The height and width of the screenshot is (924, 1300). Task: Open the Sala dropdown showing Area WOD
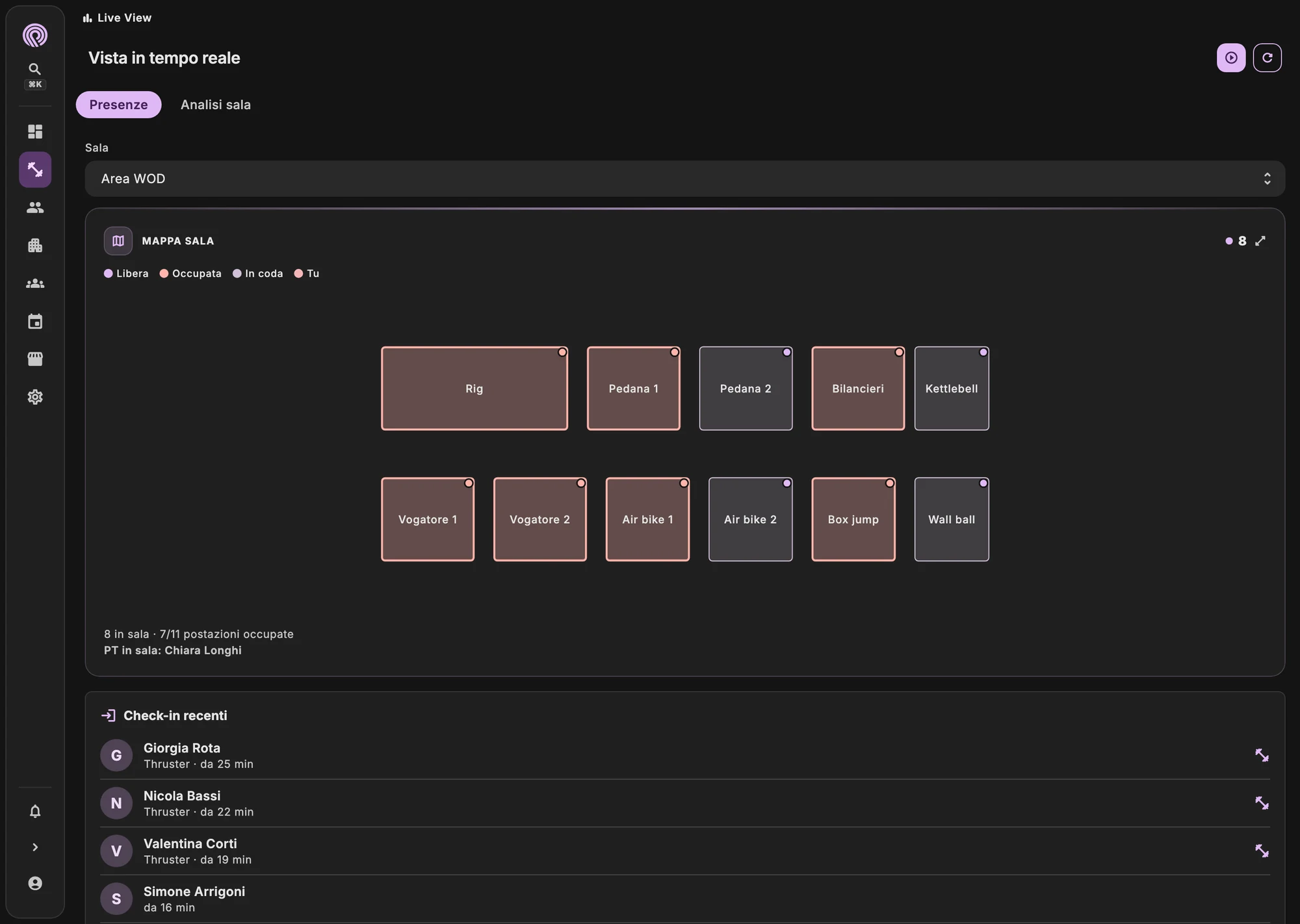coord(684,179)
